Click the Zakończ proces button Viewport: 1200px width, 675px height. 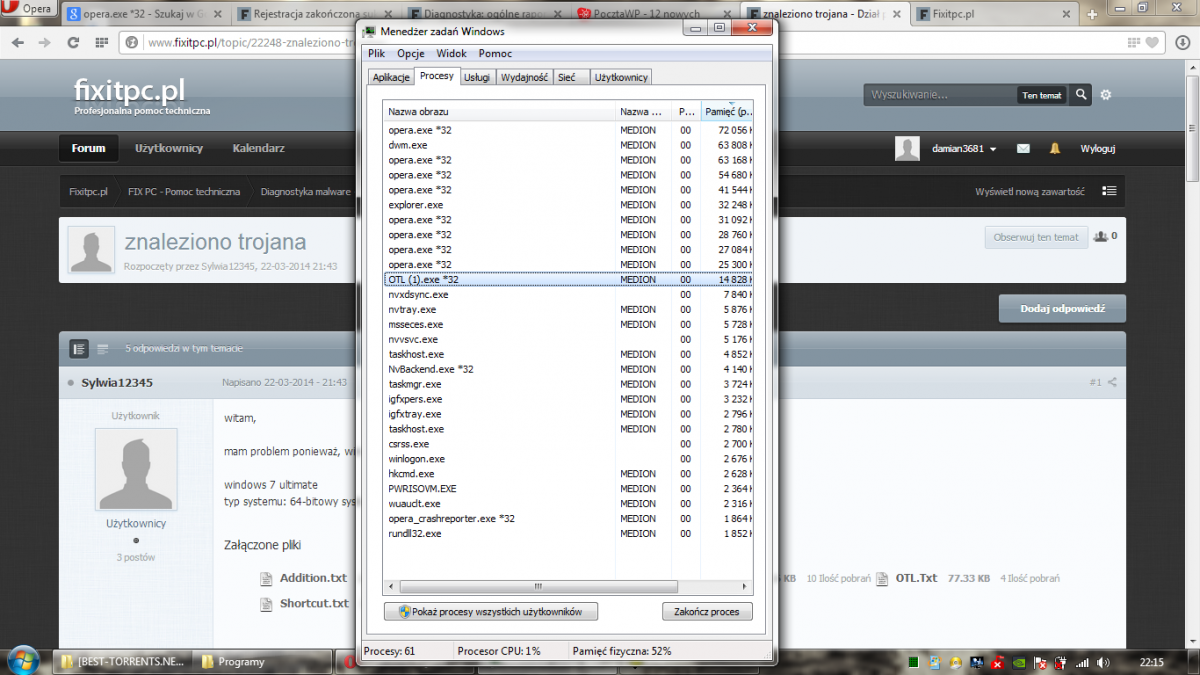707,611
